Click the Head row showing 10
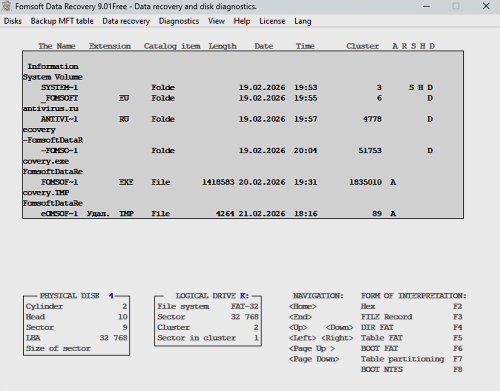The image size is (500, 391). (77, 317)
